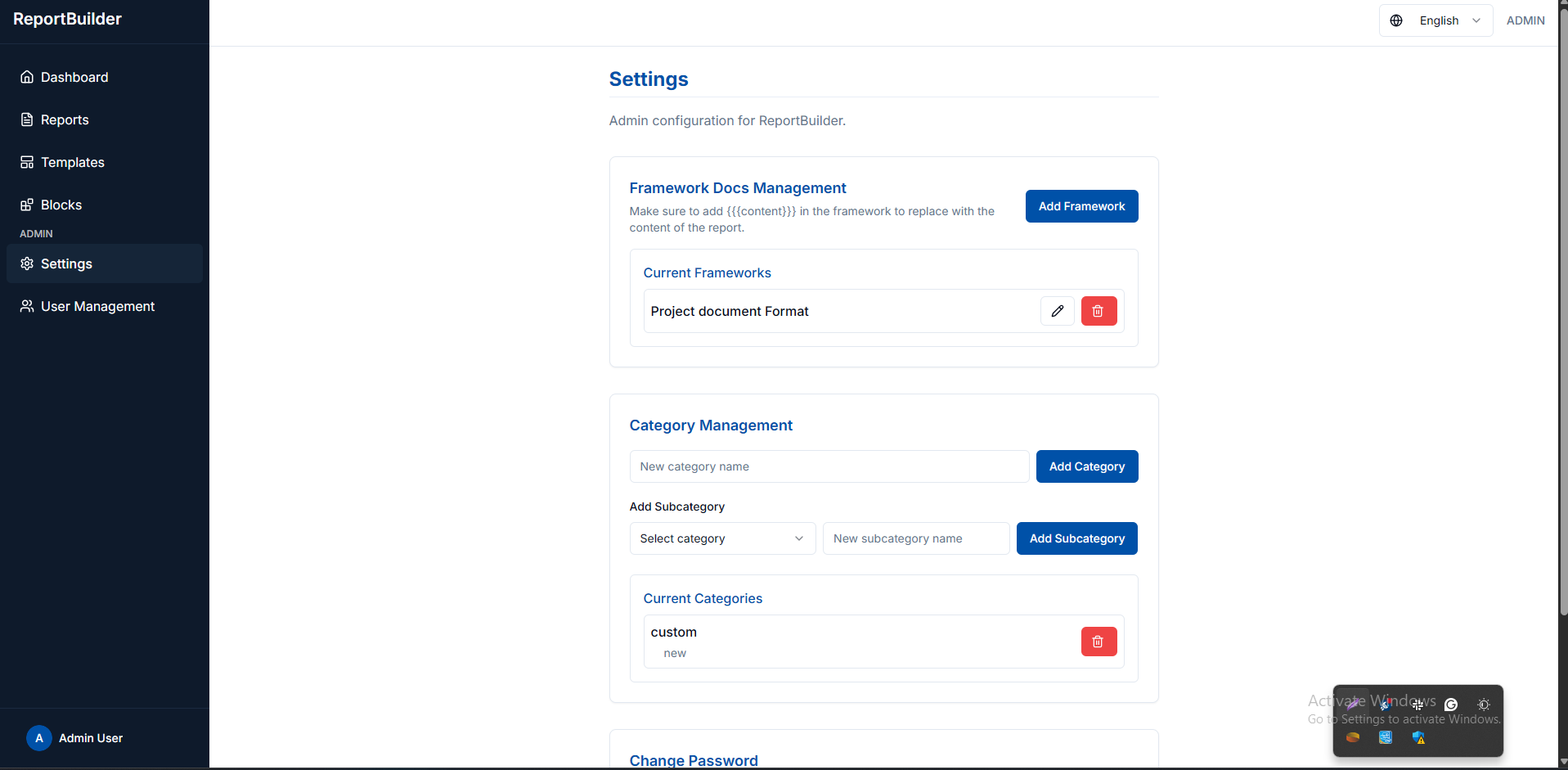Open Reports from the sidebar
Screen dimensions: 1568x770
pyautogui.click(x=65, y=119)
